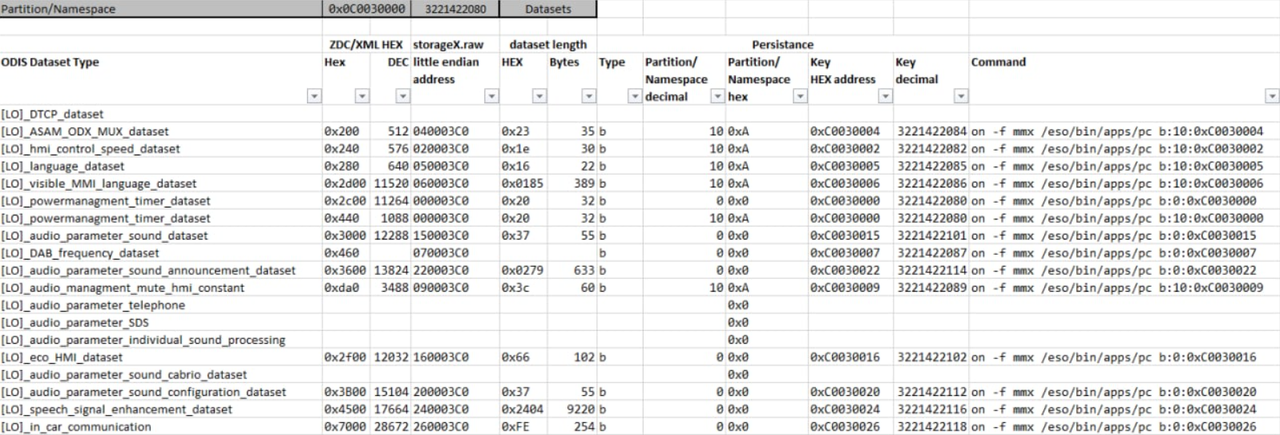
Task: Select the [LO]_audio_parameter_individual_sound_processing cell
Action: tap(161, 341)
